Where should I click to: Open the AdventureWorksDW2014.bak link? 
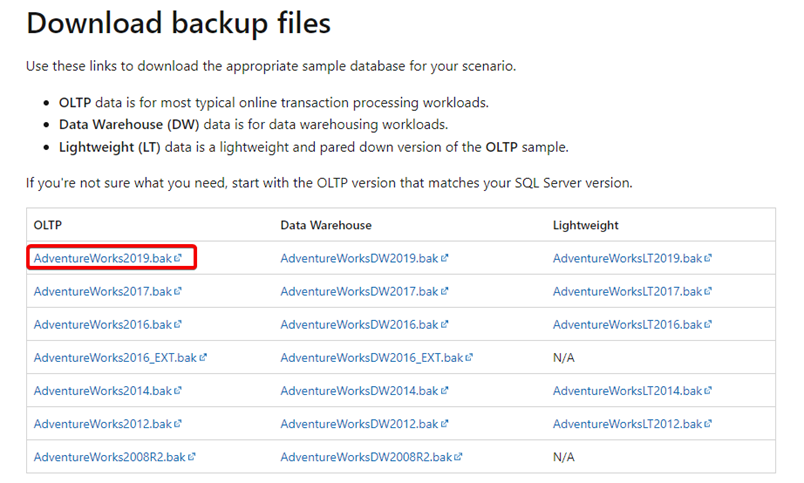coord(359,391)
